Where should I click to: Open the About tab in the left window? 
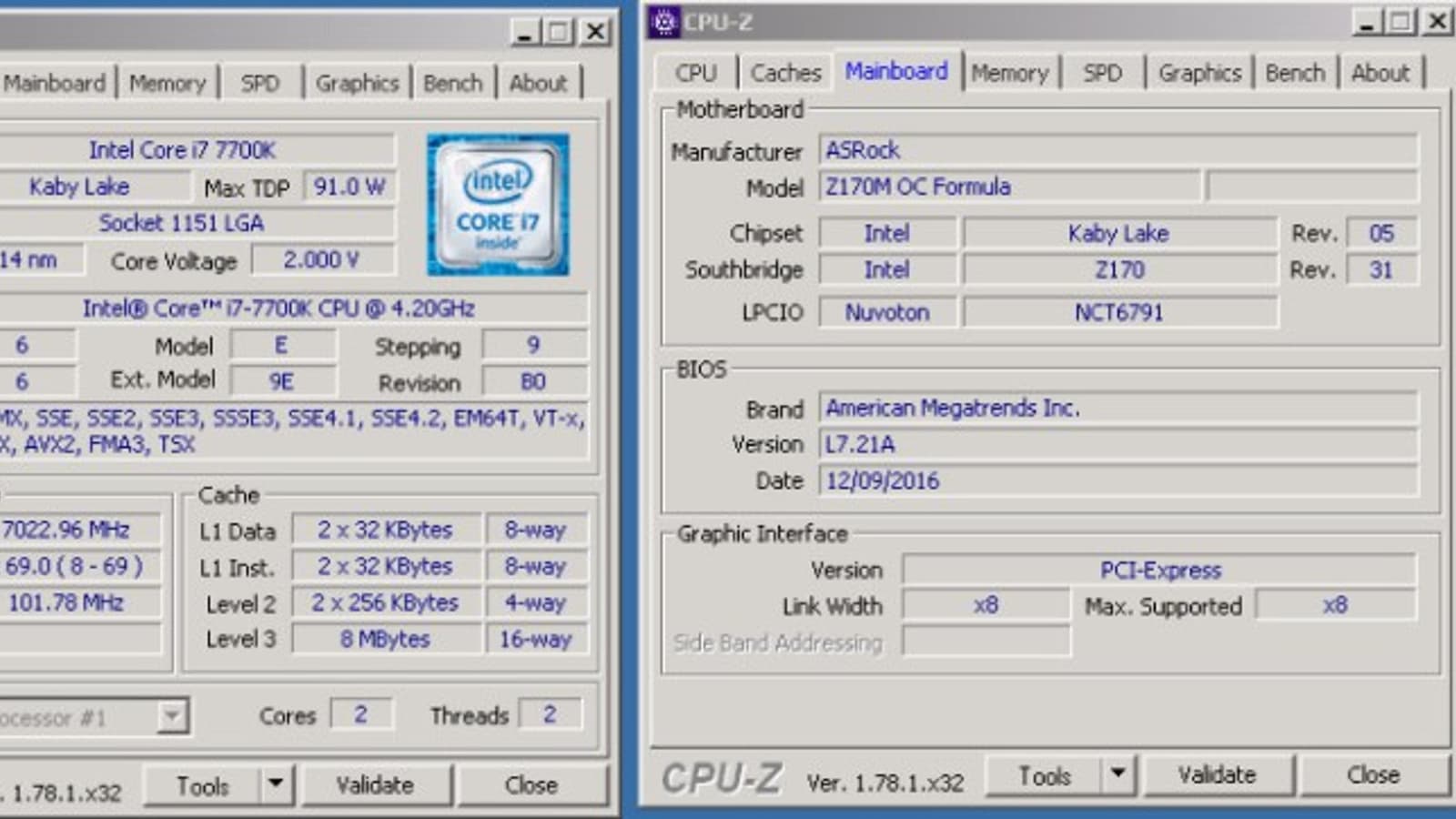click(x=538, y=83)
